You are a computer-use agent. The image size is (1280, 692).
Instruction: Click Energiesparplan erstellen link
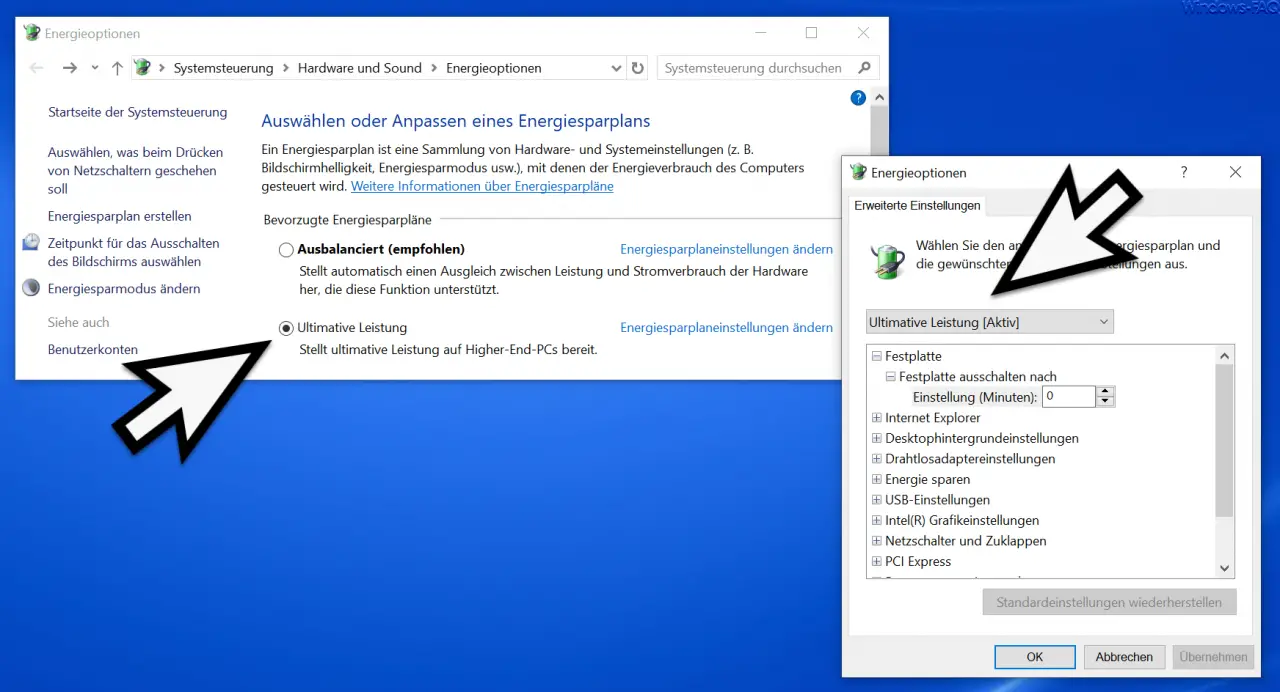click(x=120, y=216)
